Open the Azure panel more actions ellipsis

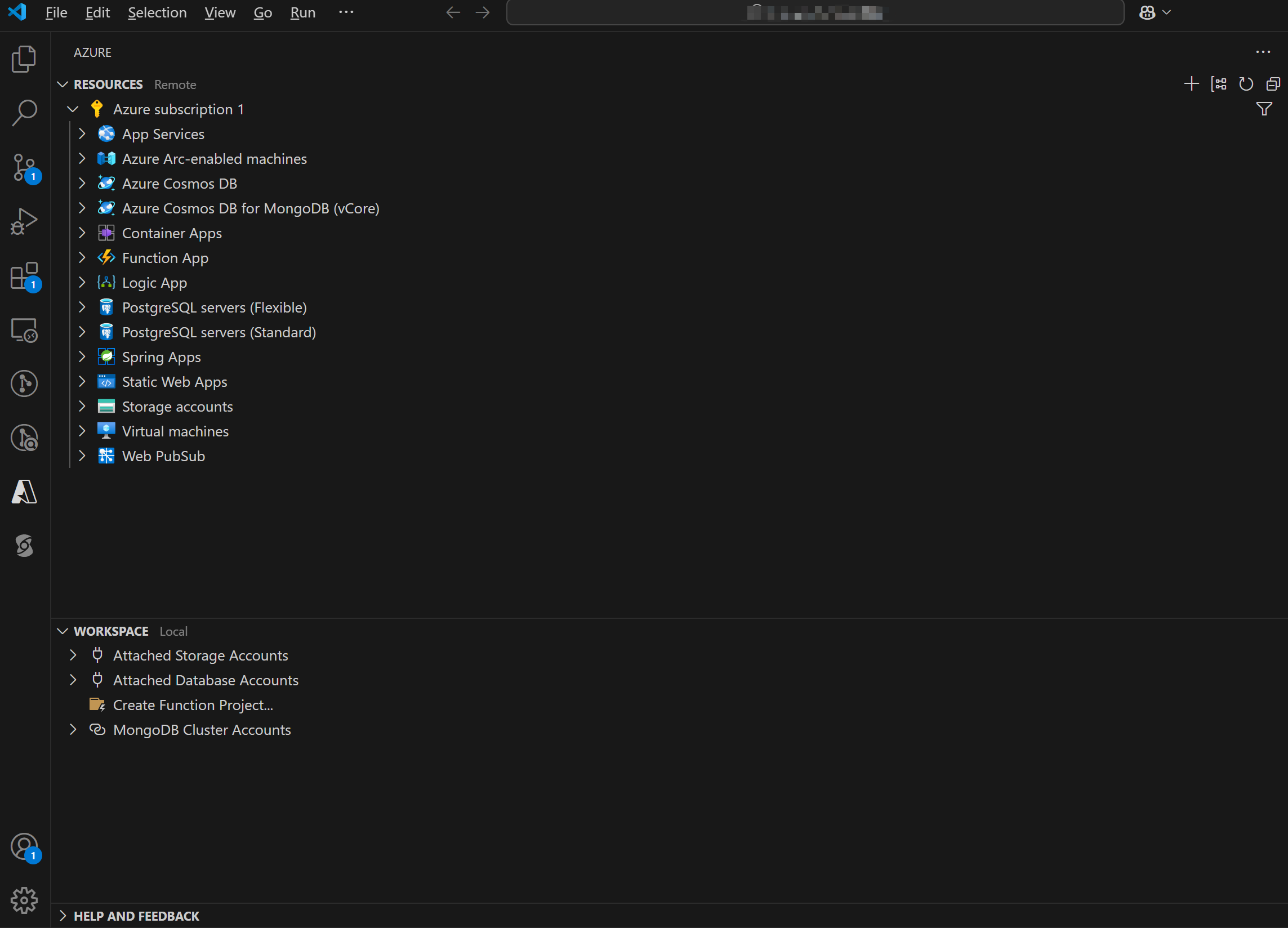click(x=1263, y=52)
